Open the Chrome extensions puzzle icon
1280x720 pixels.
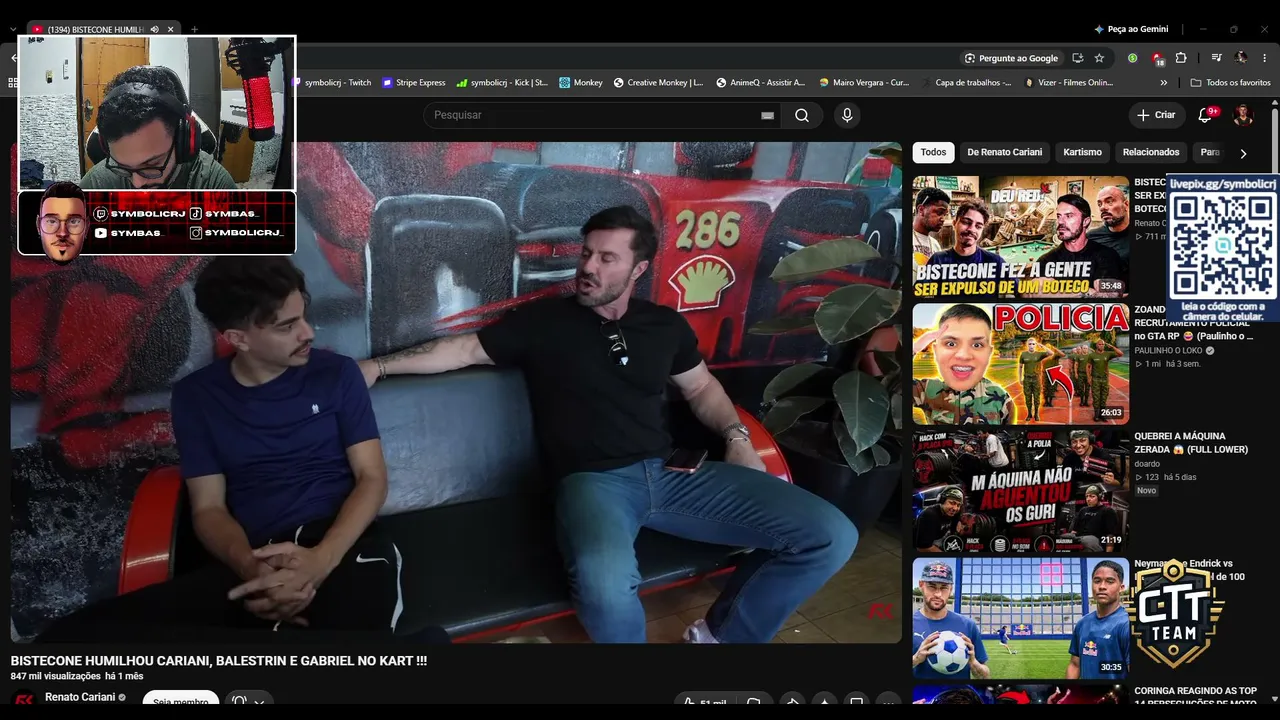[1181, 58]
